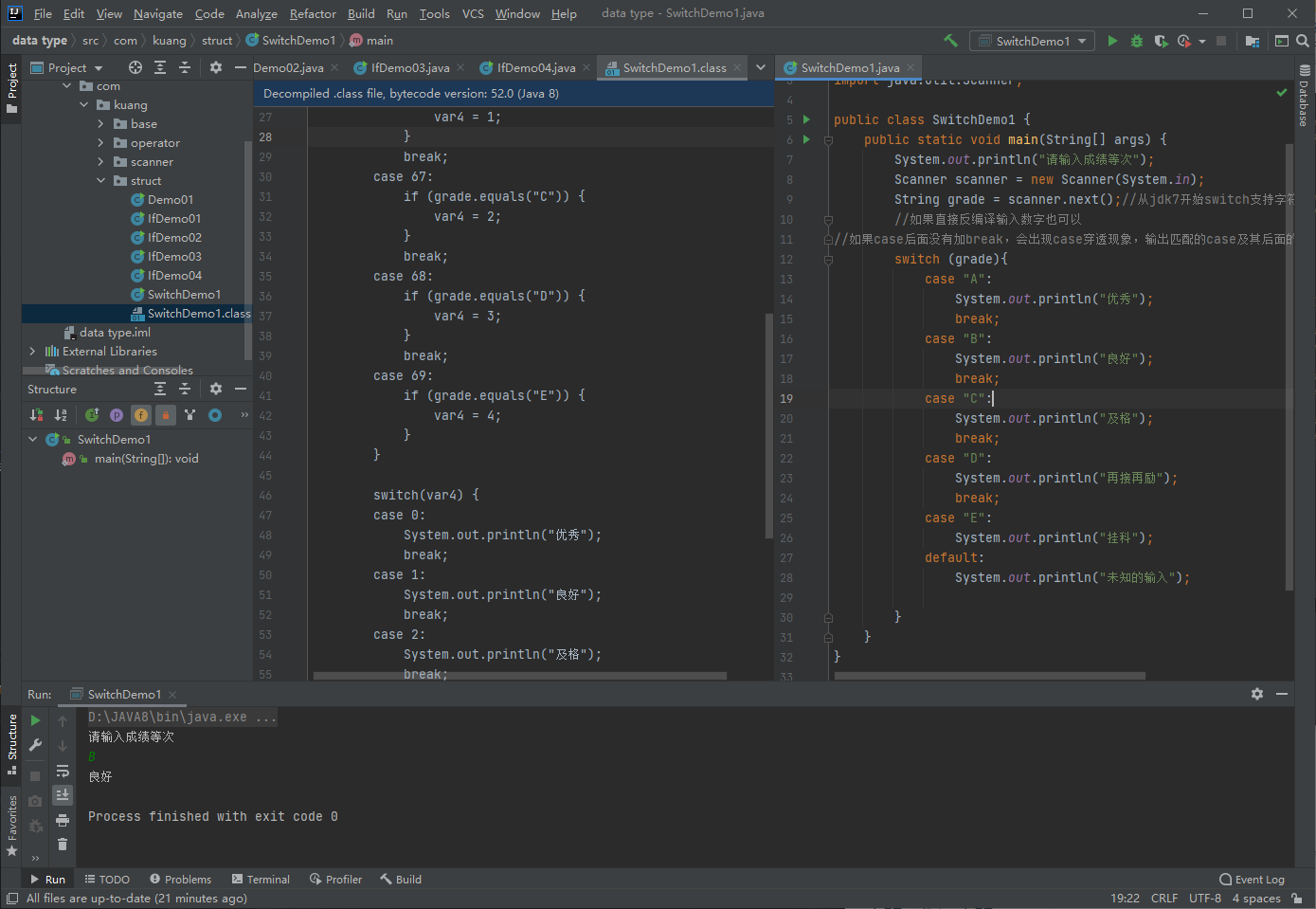Collapse the struct package in Project tree
Screen dimensions: 1316x909
click(x=100, y=181)
